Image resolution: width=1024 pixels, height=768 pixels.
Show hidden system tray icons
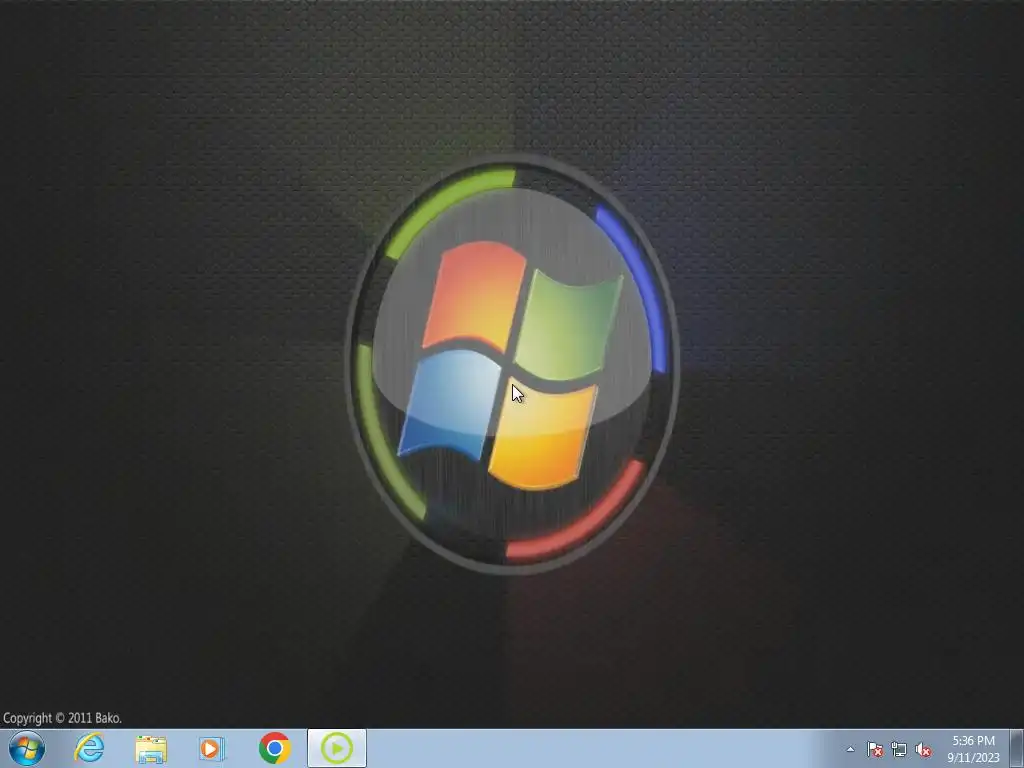[x=850, y=749]
